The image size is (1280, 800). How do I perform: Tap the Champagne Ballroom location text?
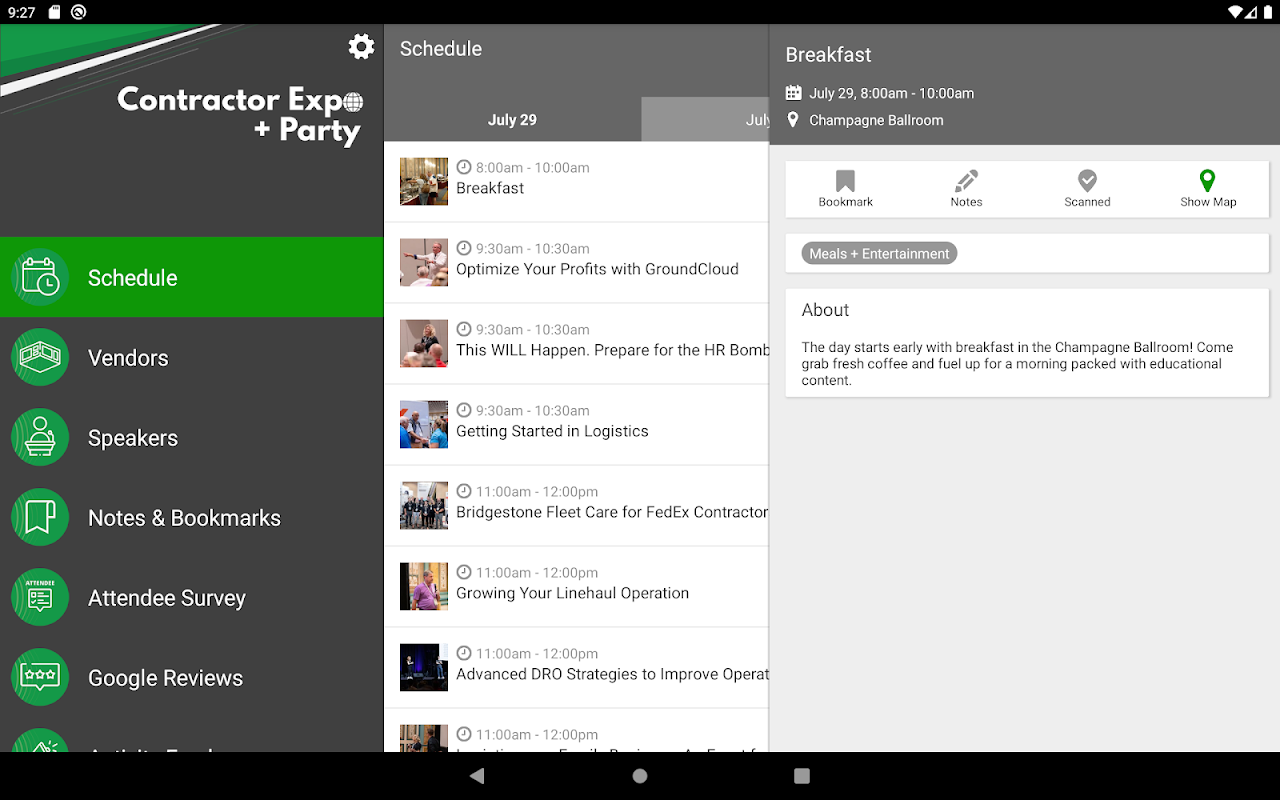(876, 120)
